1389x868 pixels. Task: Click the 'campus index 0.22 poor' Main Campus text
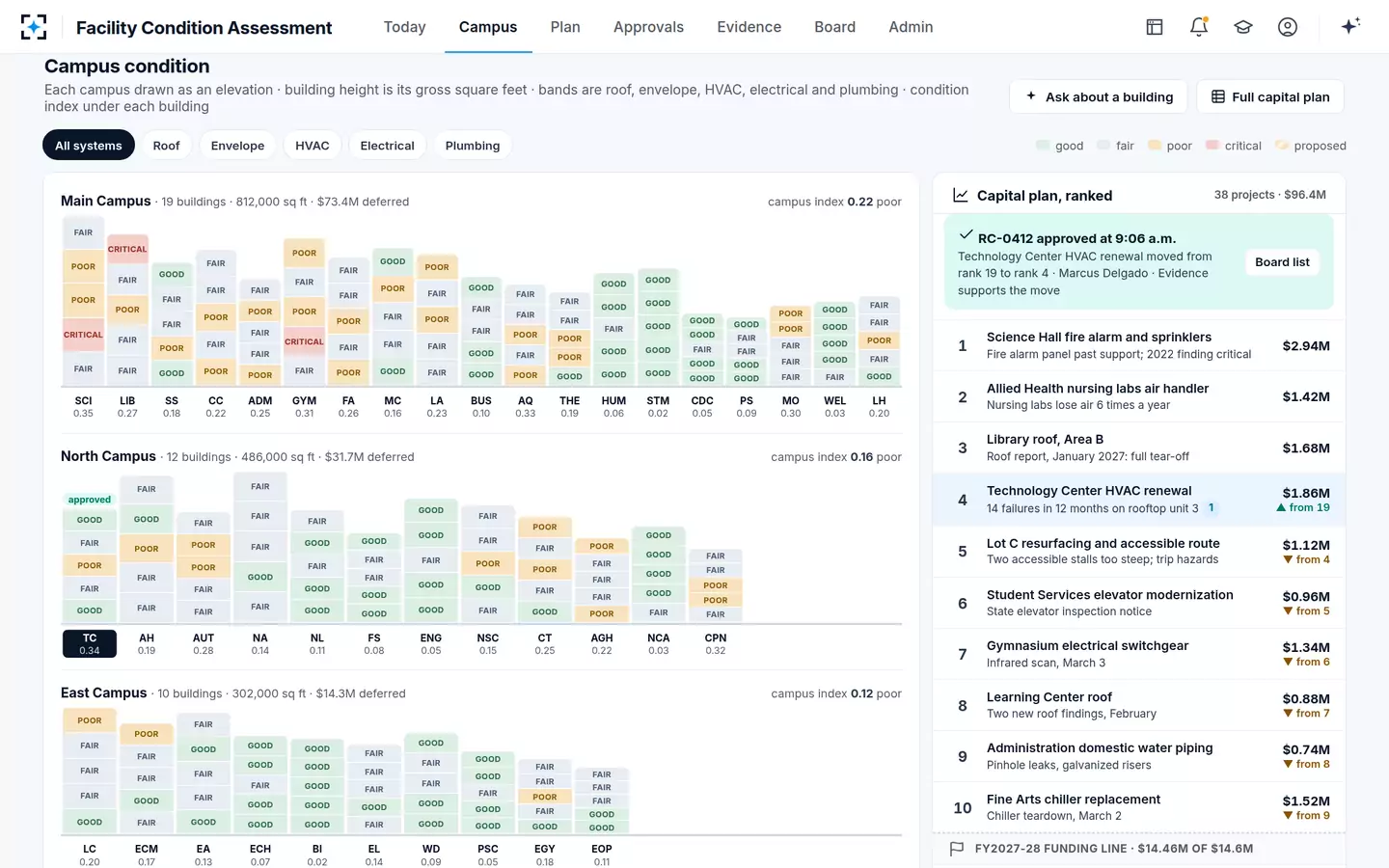(x=834, y=202)
